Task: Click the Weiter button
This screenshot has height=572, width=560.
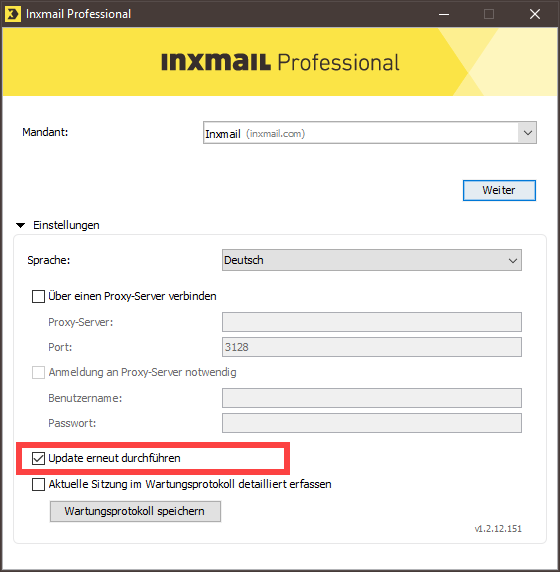Action: [x=499, y=190]
